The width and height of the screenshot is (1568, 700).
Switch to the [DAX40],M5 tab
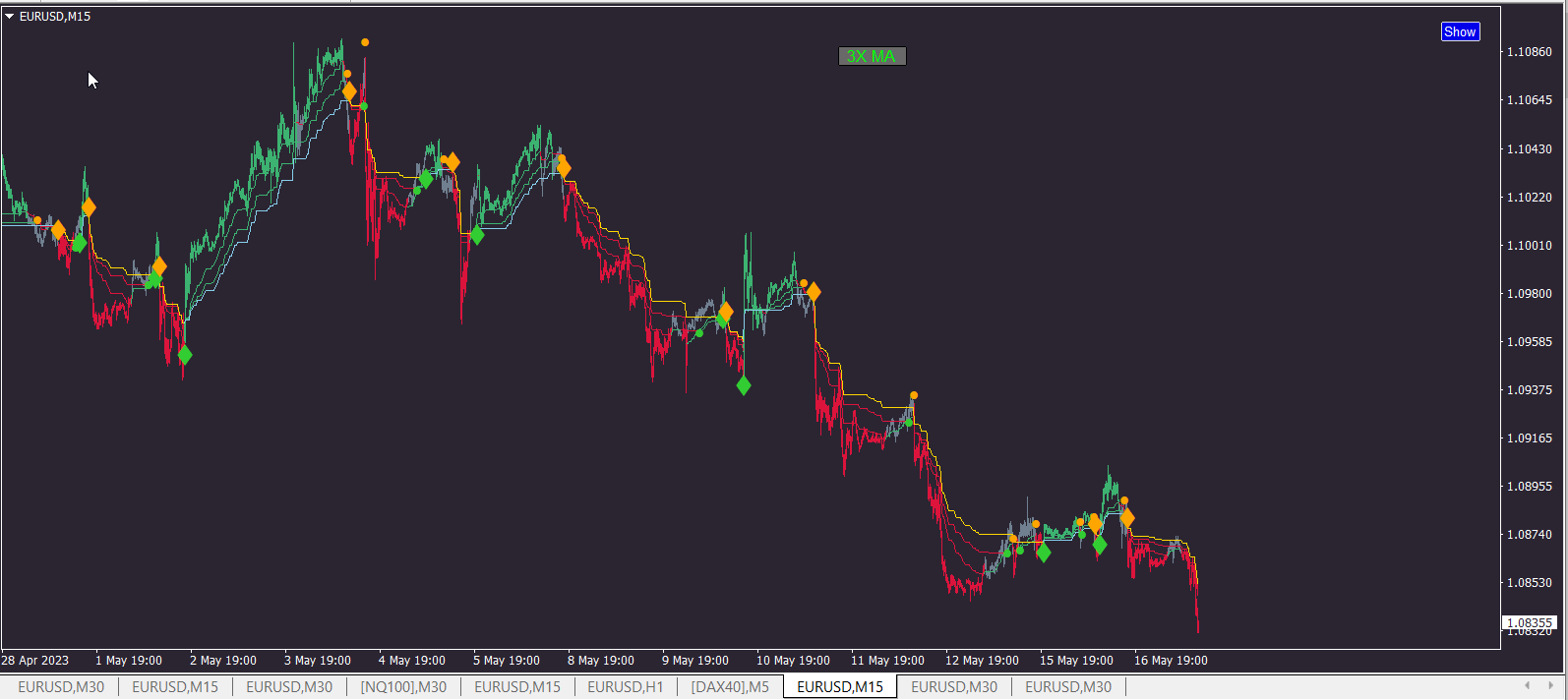[x=730, y=687]
